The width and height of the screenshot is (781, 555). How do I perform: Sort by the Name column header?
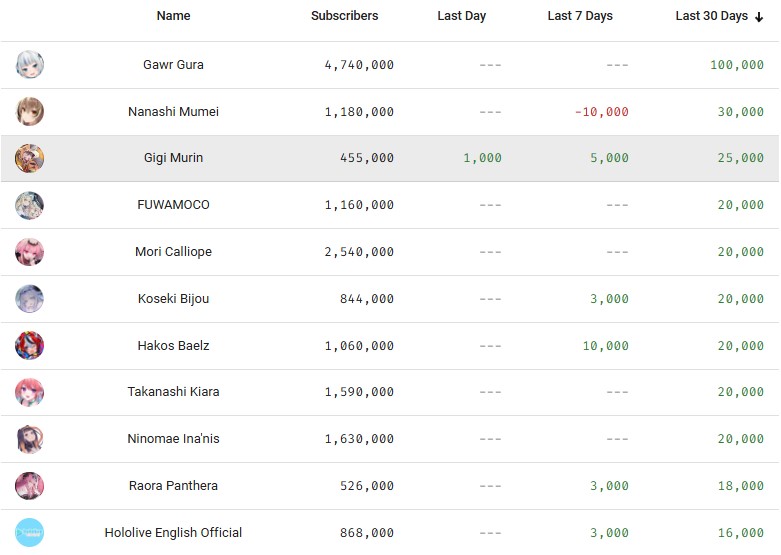tap(173, 16)
